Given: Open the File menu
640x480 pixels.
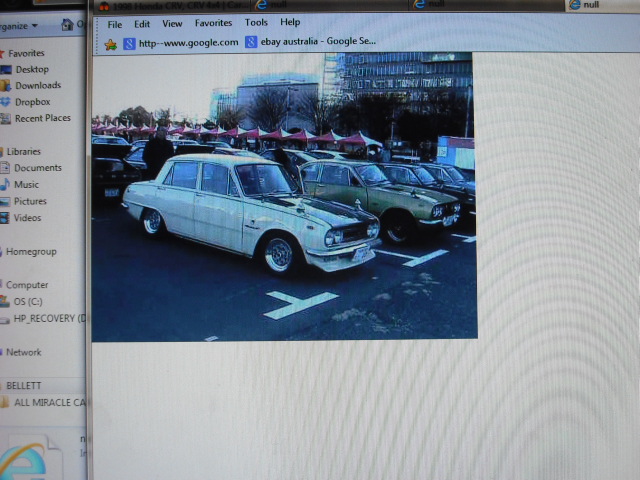Looking at the screenshot, I should (x=114, y=23).
